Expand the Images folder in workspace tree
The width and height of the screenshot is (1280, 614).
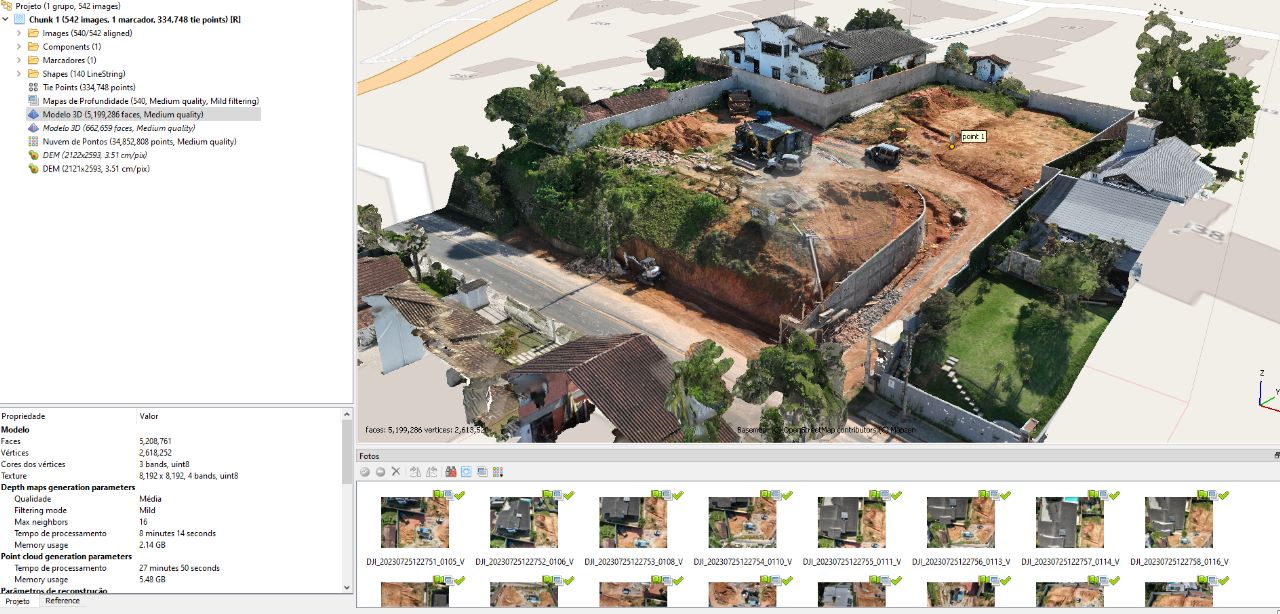(x=19, y=33)
